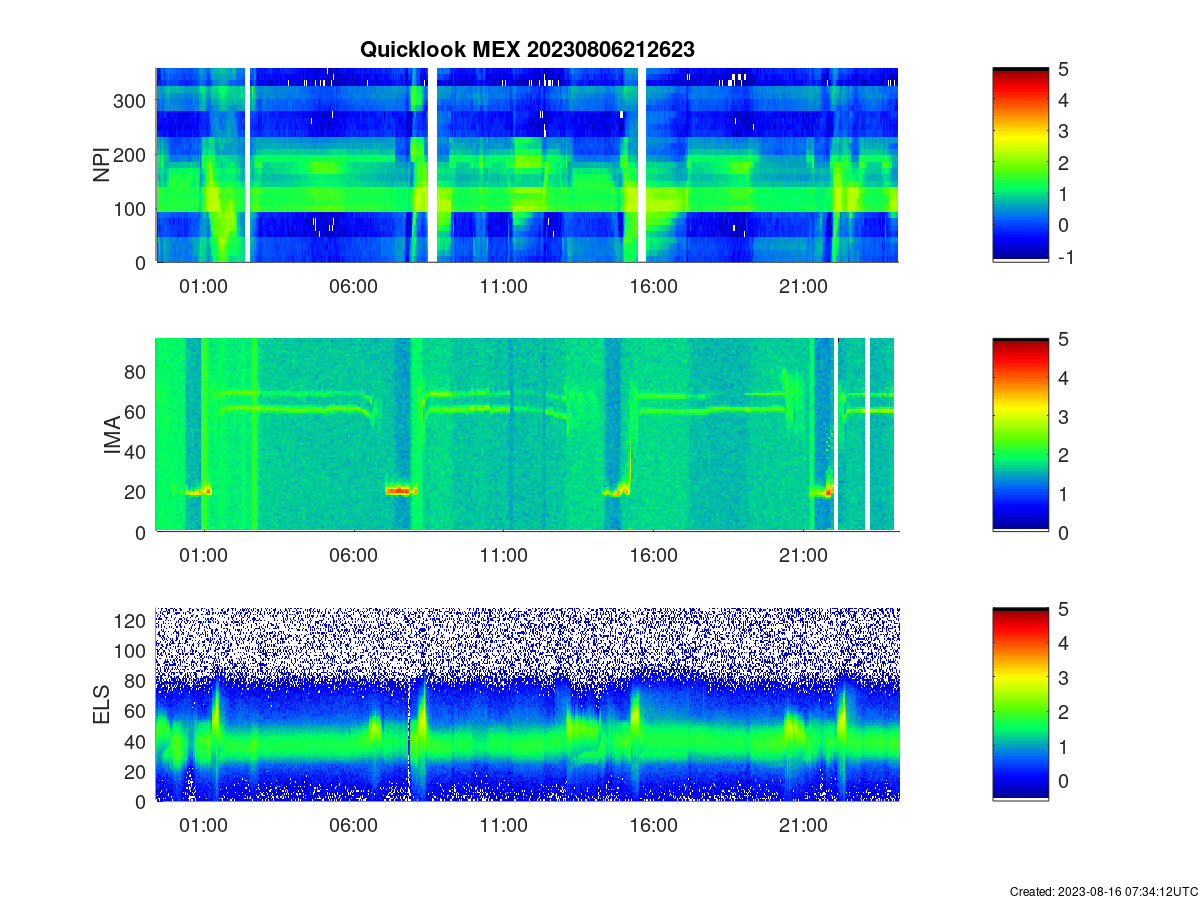Click the colorbar next to the IMA plot

(1020, 435)
